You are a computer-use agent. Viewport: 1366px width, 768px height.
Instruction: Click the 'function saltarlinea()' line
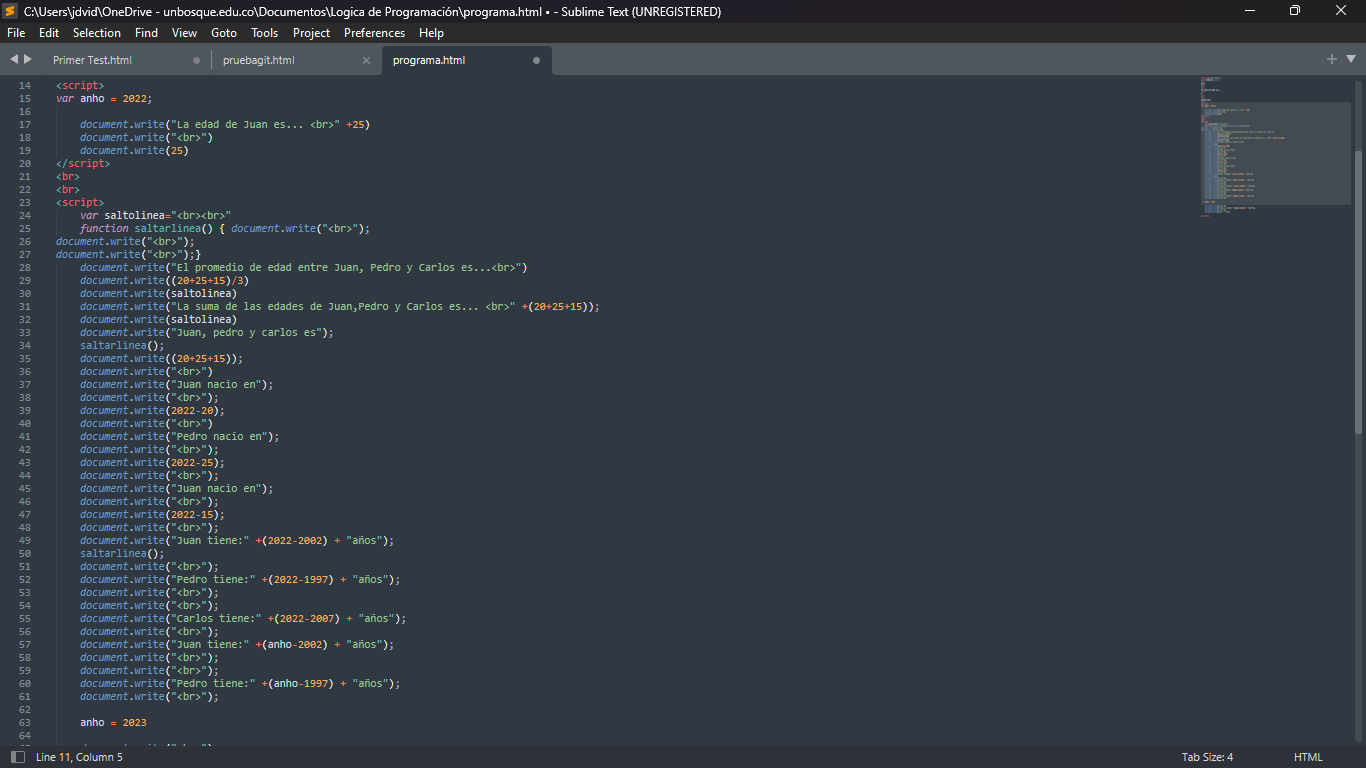pos(225,229)
